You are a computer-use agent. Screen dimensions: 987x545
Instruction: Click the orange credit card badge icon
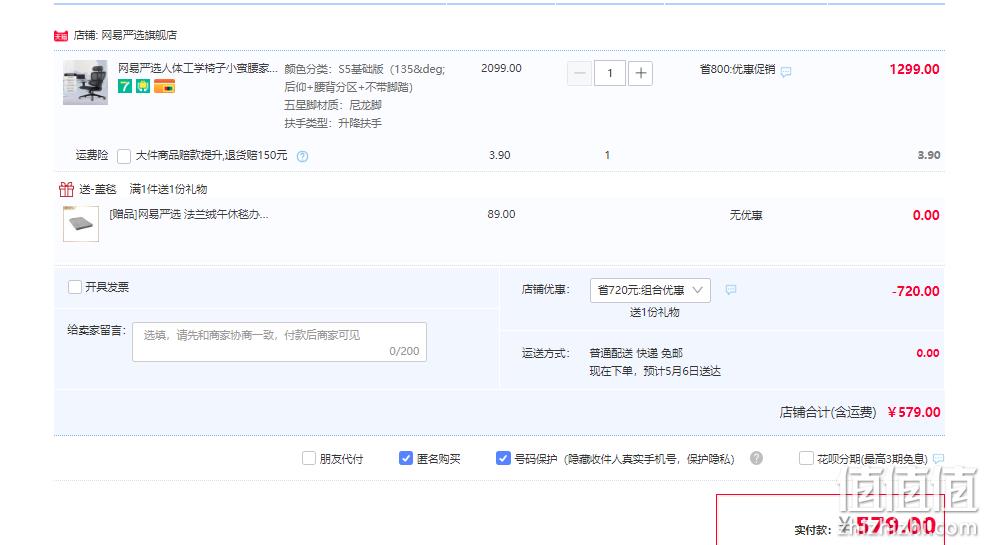164,87
